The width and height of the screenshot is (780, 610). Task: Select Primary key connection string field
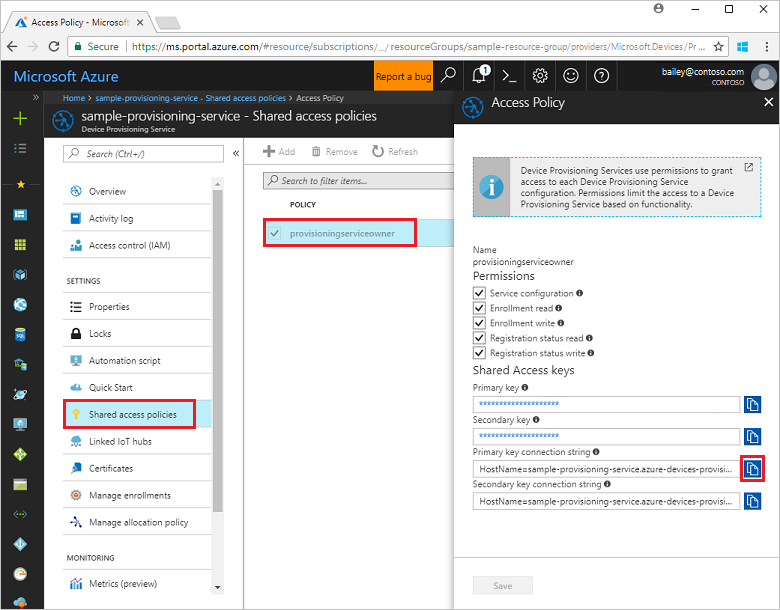[606, 469]
